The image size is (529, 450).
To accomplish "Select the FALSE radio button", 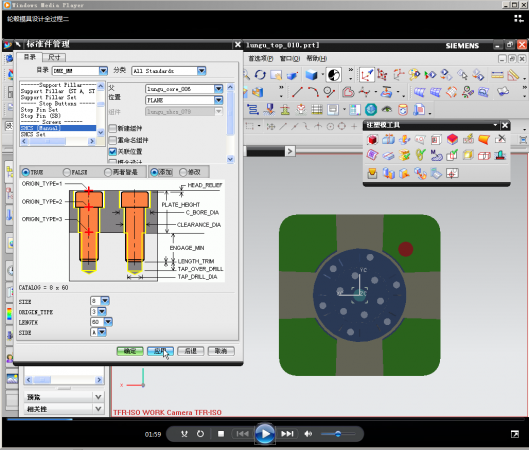I will 66,172.
